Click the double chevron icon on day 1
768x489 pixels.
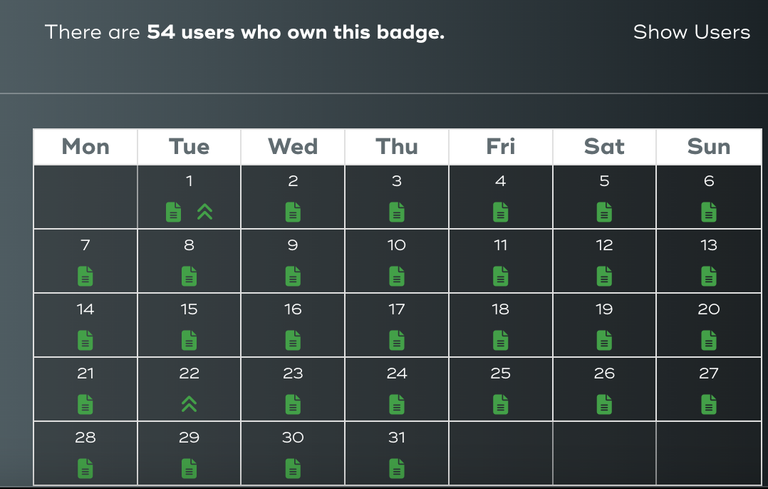(205, 212)
